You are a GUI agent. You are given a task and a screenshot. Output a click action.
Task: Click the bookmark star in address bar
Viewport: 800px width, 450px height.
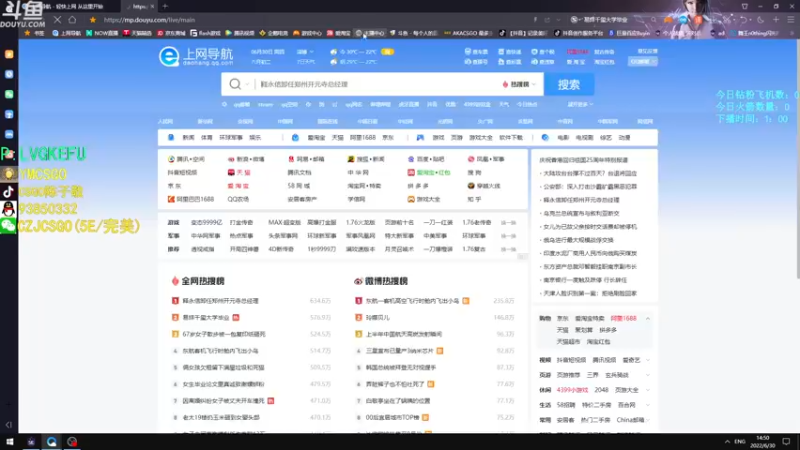coord(92,20)
